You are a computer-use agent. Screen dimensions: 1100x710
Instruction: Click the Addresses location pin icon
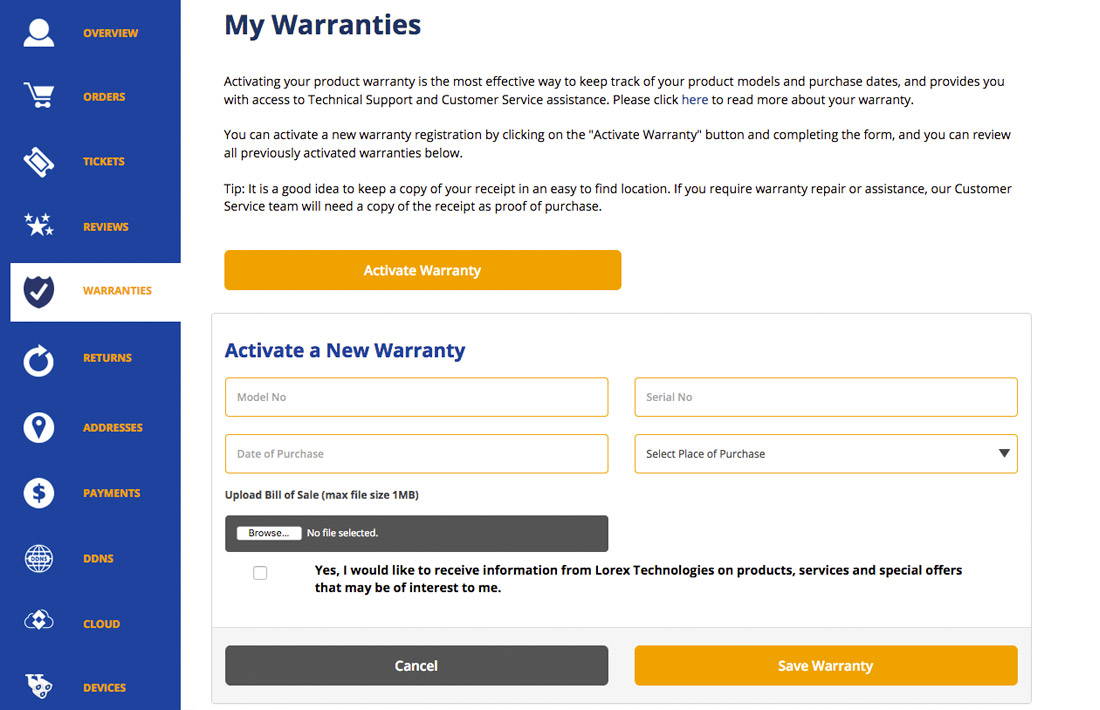pos(39,427)
